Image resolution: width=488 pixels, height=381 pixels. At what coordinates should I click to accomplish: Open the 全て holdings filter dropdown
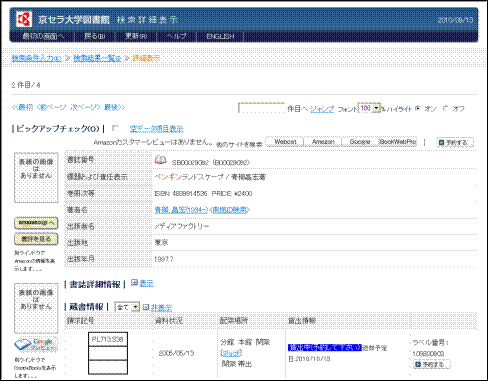(127, 307)
